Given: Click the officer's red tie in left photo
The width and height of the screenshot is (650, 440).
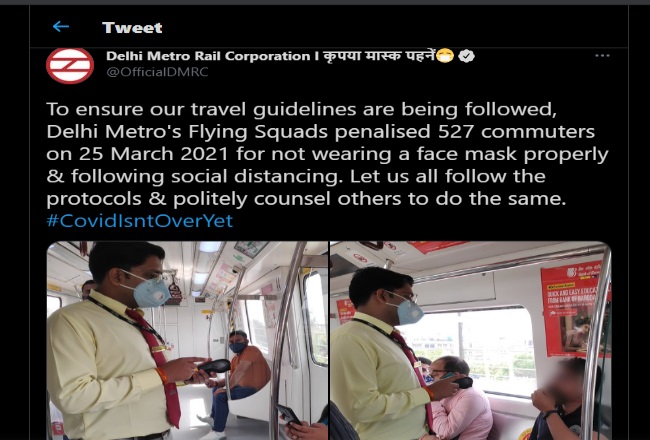Looking at the screenshot, I should 159,365.
